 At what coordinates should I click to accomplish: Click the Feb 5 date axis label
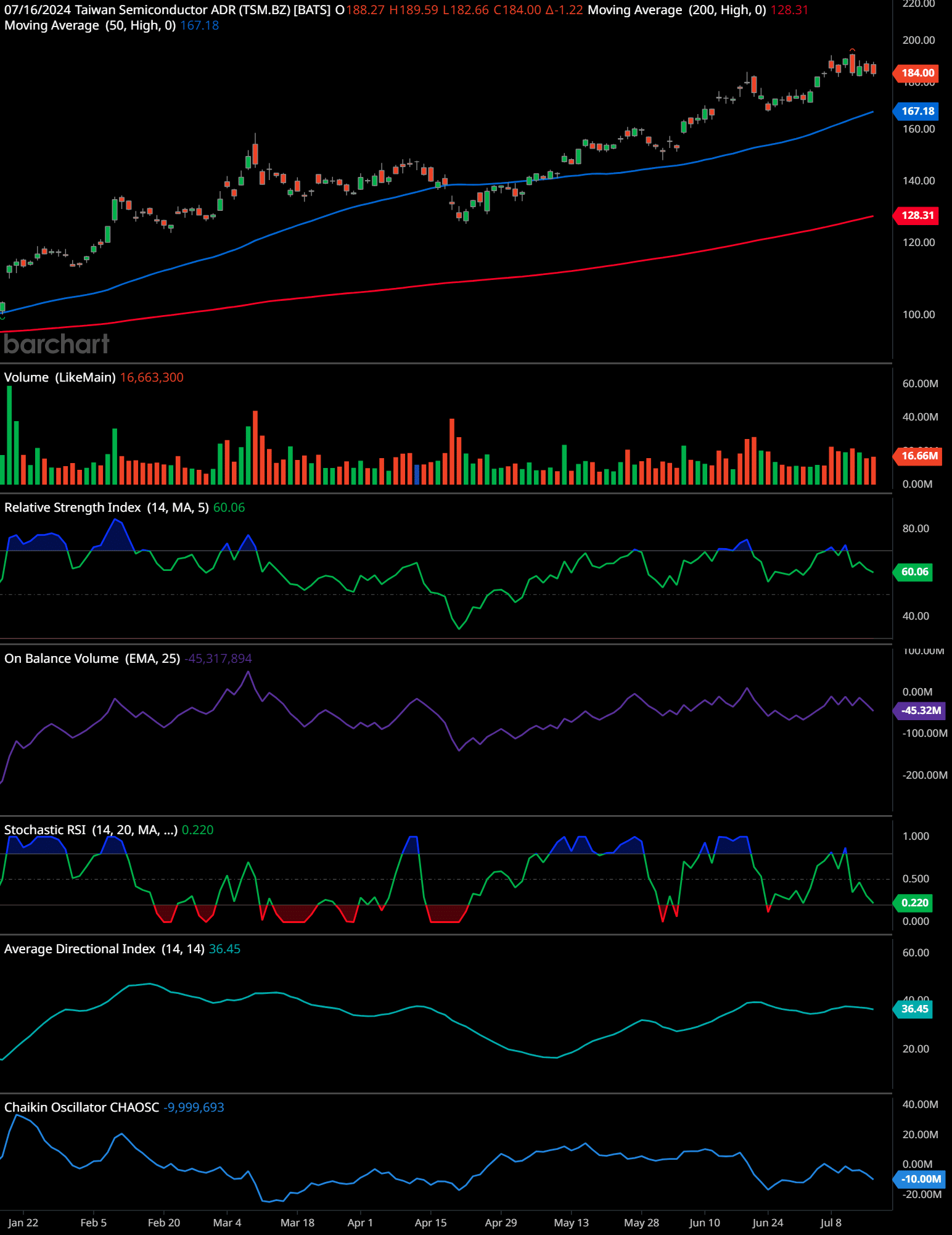point(94,1223)
